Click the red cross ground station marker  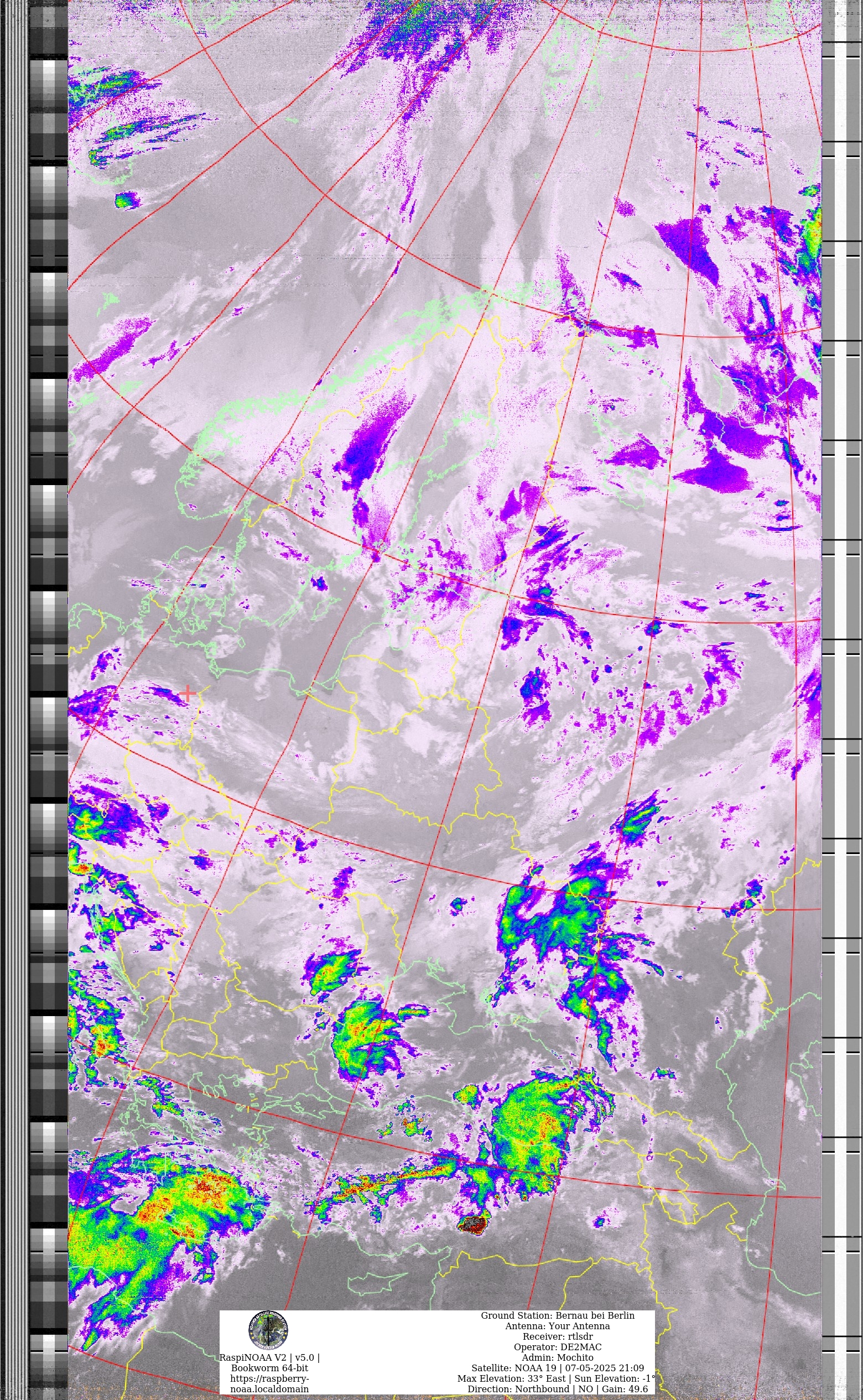click(x=188, y=694)
